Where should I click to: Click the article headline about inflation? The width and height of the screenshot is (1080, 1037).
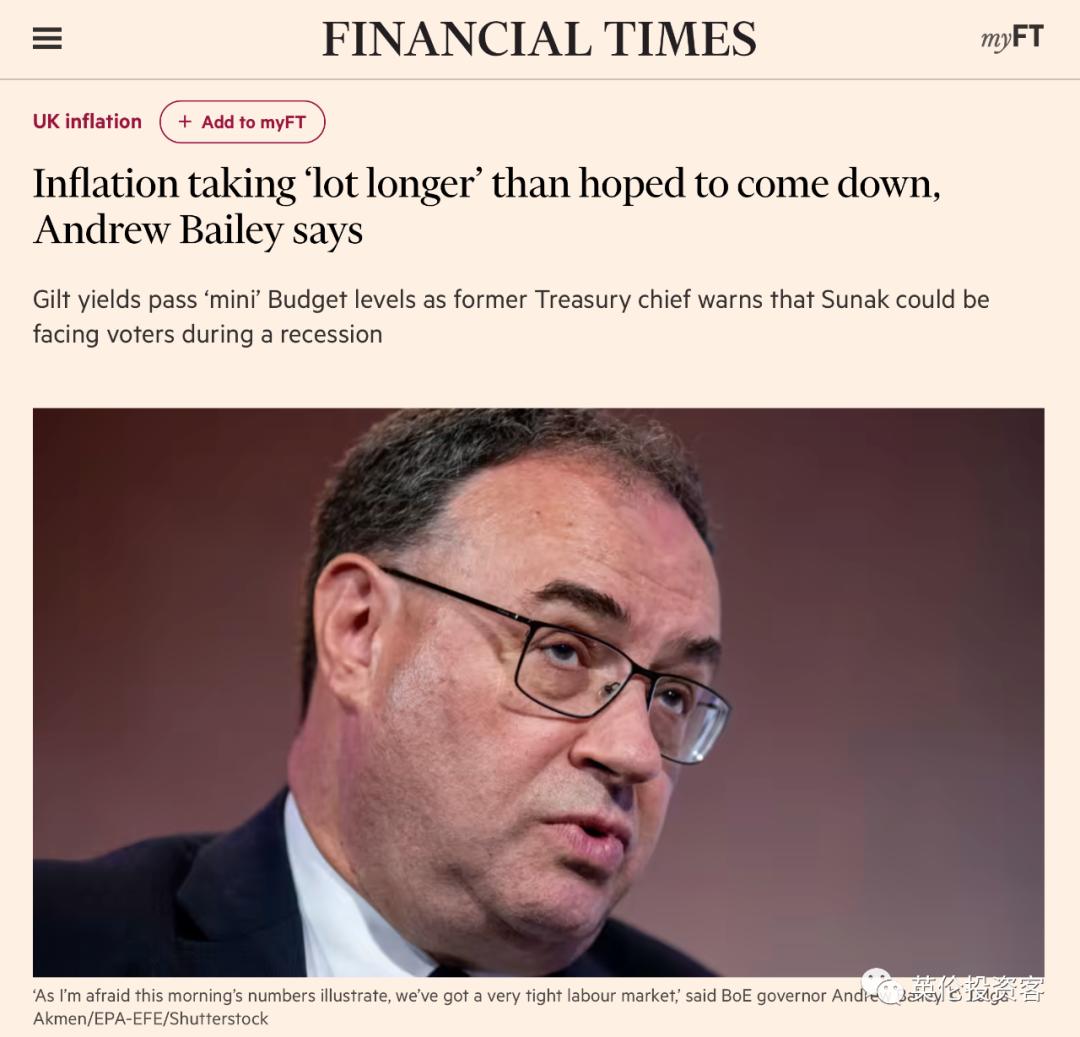point(488,206)
